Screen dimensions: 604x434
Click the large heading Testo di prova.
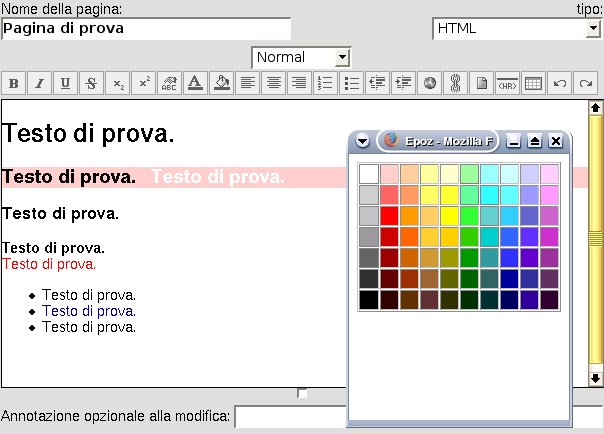click(x=88, y=134)
